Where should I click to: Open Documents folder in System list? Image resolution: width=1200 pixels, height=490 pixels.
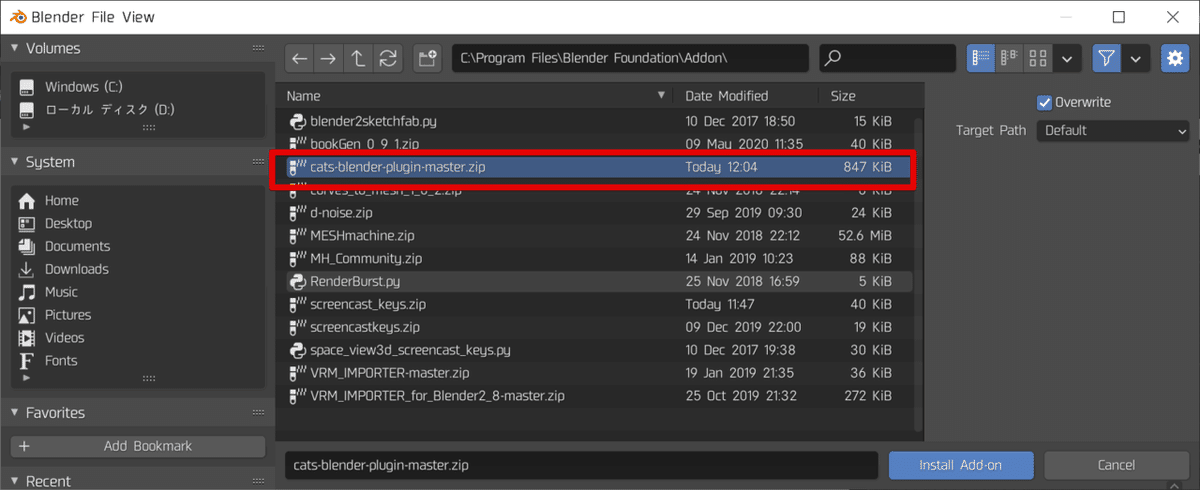tap(137, 246)
